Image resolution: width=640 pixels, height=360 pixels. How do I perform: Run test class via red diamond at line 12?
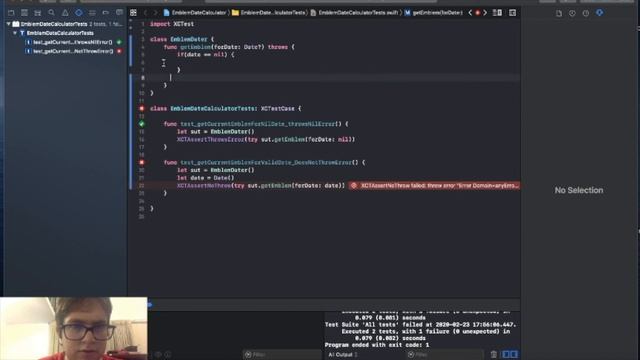pyautogui.click(x=142, y=109)
